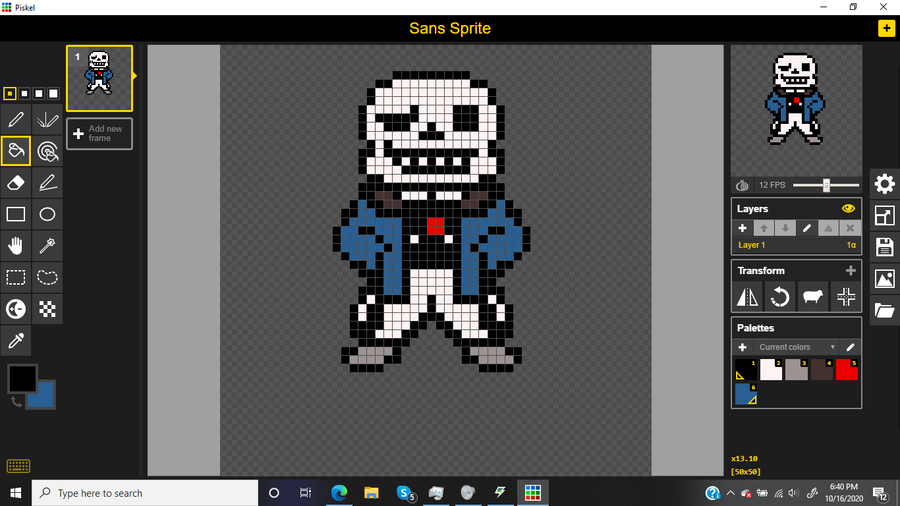The width and height of the screenshot is (900, 506).
Task: Toggle the onion skin preview
Action: (742, 185)
